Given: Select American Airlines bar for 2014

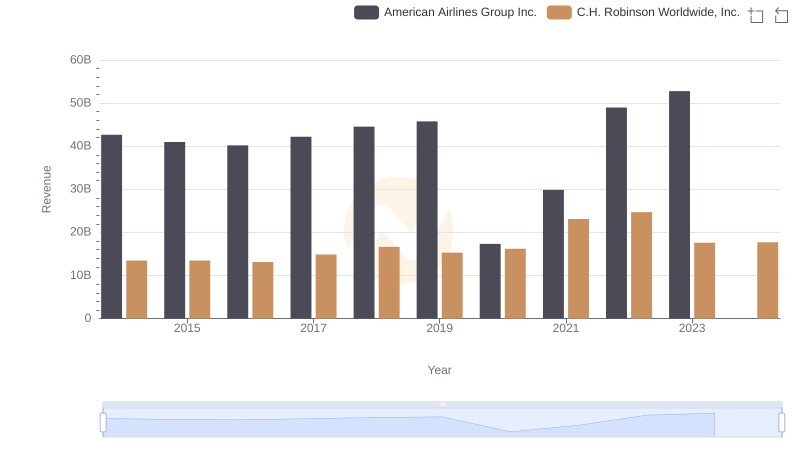Looking at the screenshot, I should [112, 227].
